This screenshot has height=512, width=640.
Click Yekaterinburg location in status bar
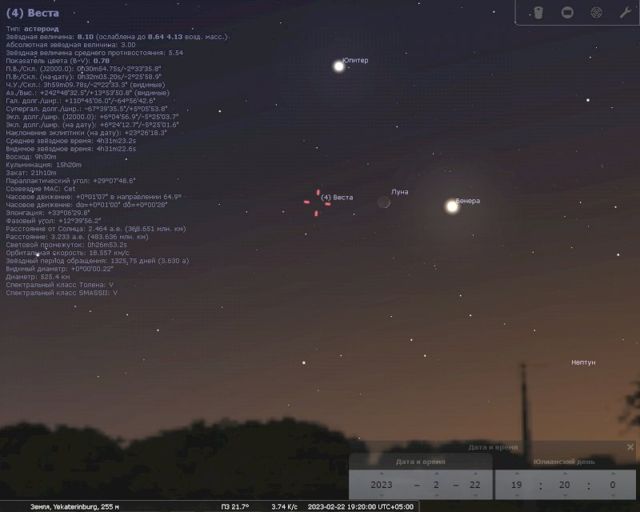point(60,506)
